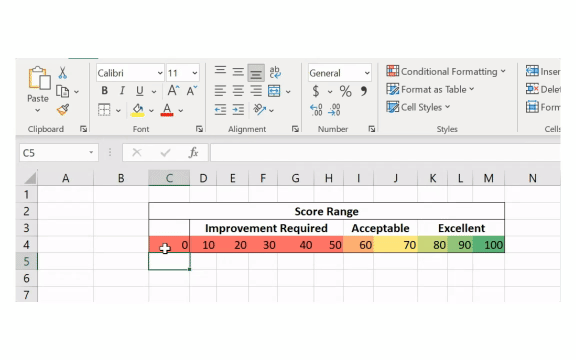Set Middle Align
576x360 pixels.
(x=238, y=72)
